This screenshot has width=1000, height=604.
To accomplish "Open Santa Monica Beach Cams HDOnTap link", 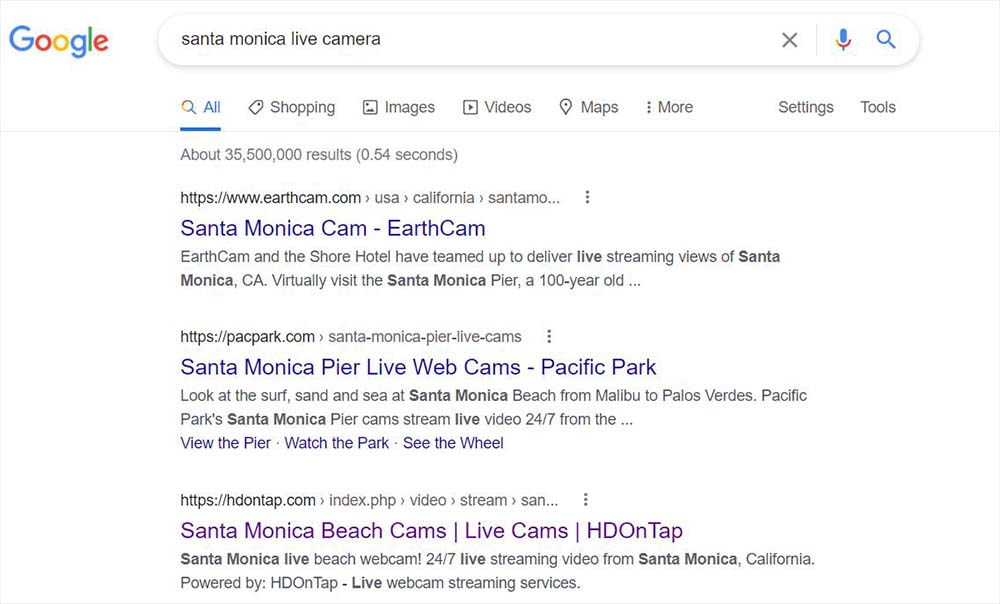I will (431, 530).
